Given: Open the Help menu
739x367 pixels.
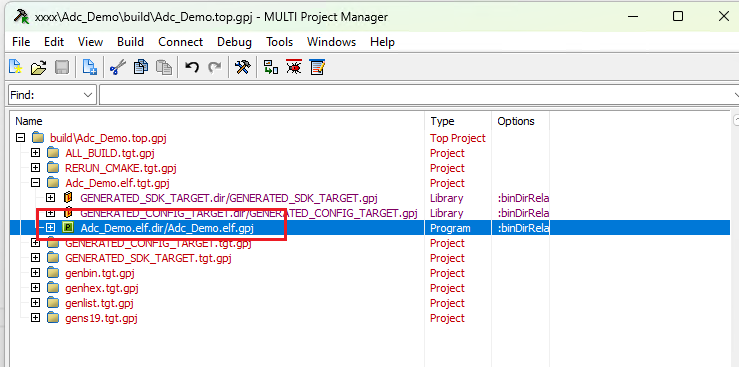Looking at the screenshot, I should pos(382,42).
